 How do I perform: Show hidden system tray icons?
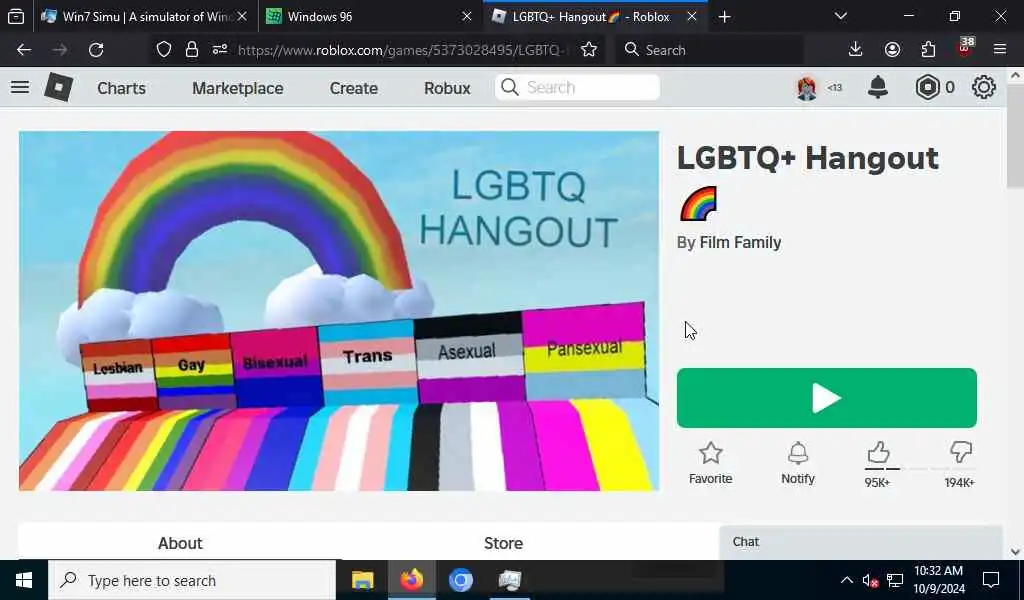pos(846,580)
